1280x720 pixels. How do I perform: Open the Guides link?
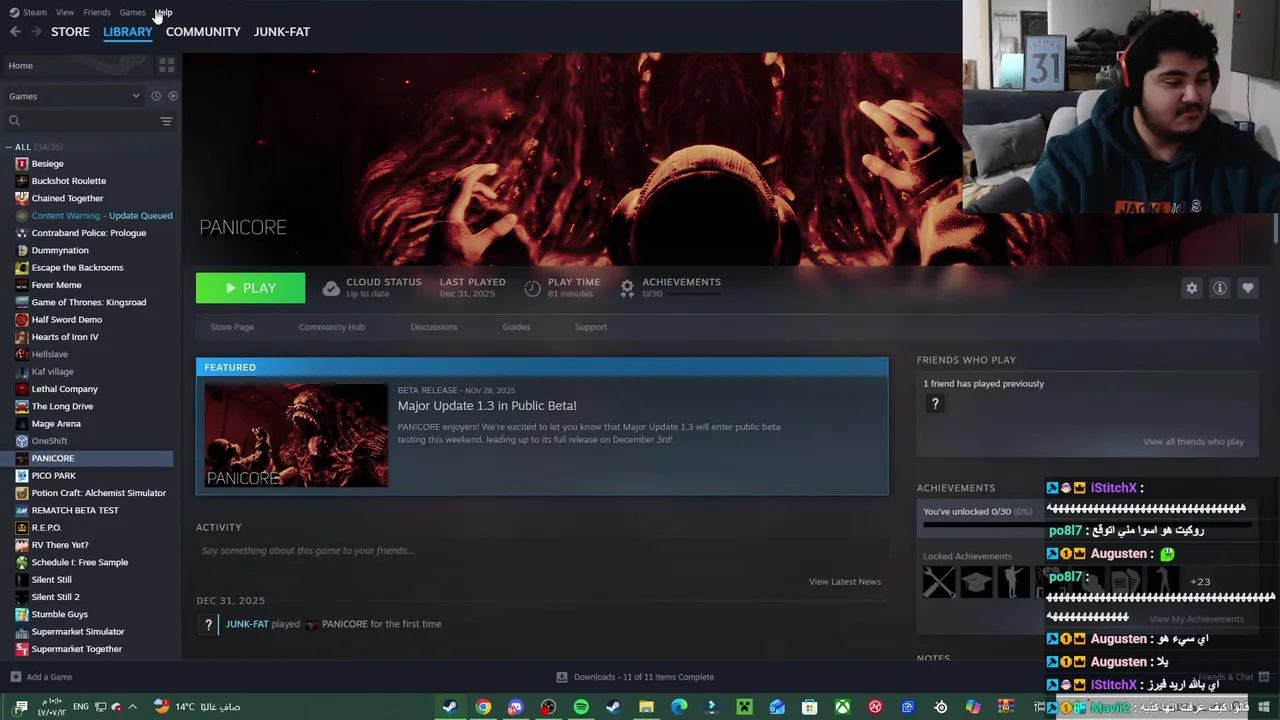(516, 327)
